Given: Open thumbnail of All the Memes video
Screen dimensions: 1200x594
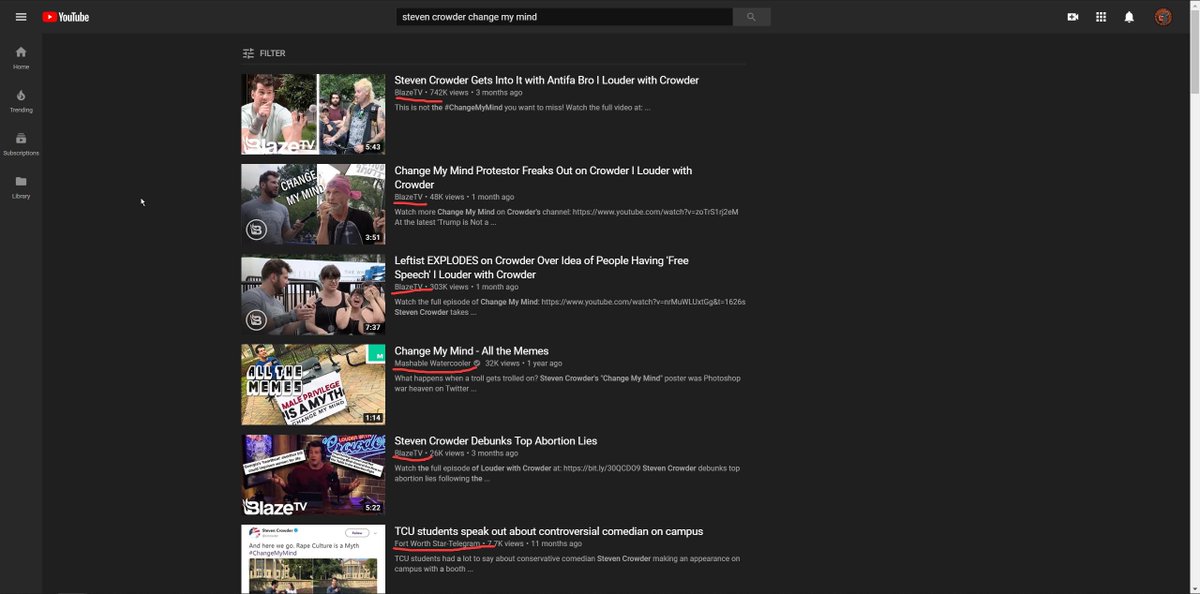Looking at the screenshot, I should point(313,384).
